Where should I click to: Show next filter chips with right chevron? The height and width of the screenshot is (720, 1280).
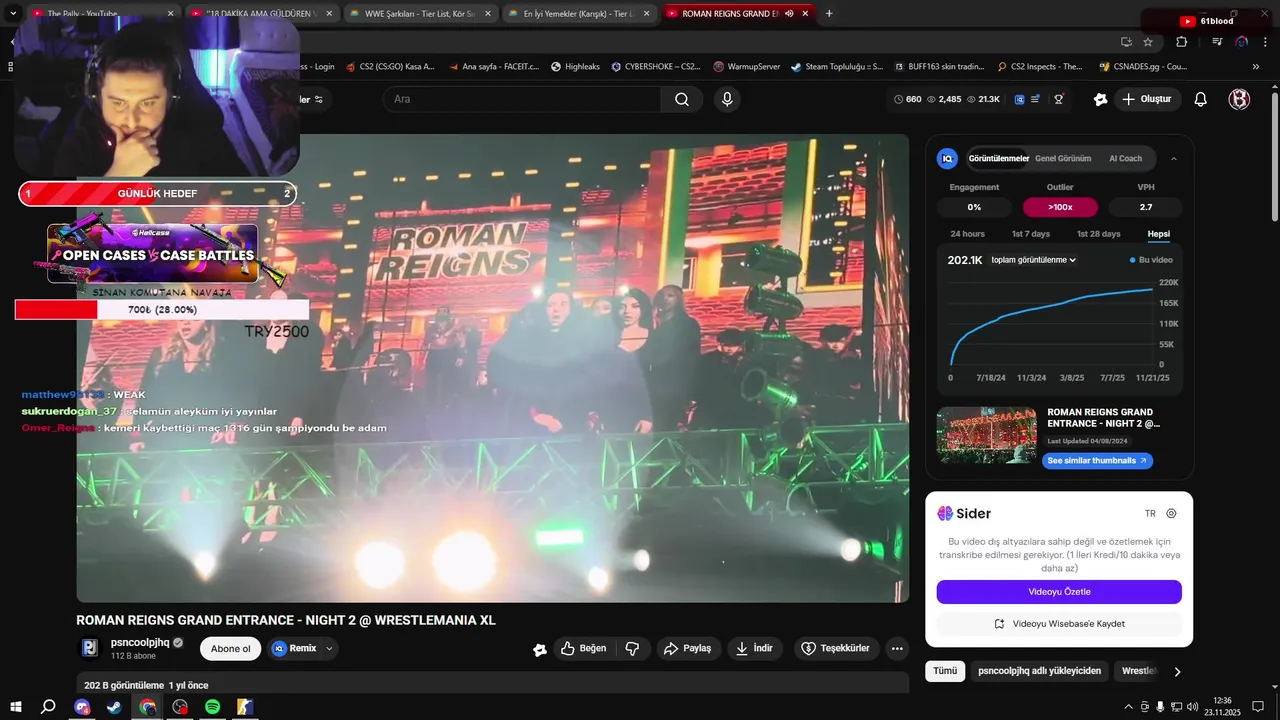click(1177, 672)
